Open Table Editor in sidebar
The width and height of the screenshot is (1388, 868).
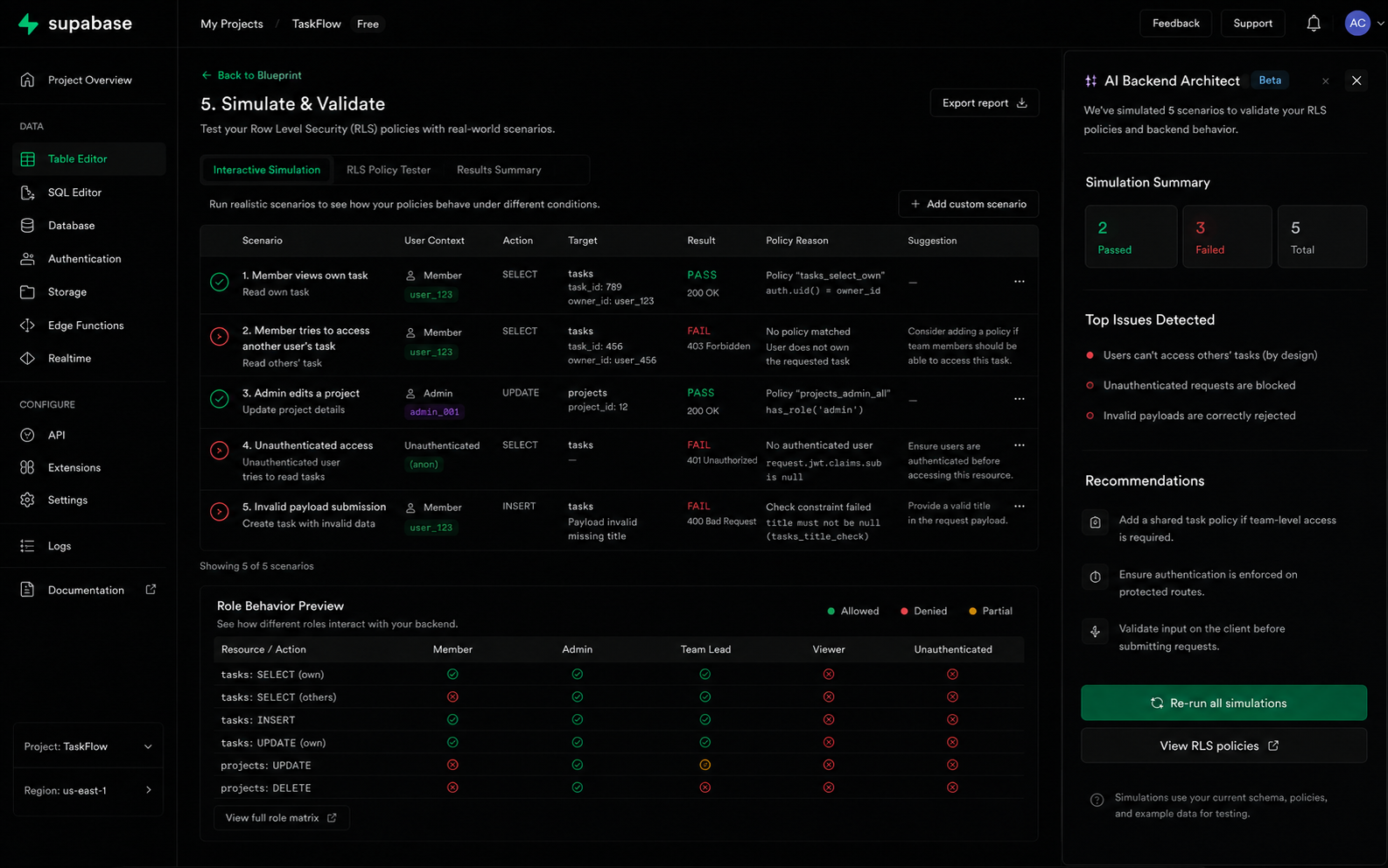point(89,159)
